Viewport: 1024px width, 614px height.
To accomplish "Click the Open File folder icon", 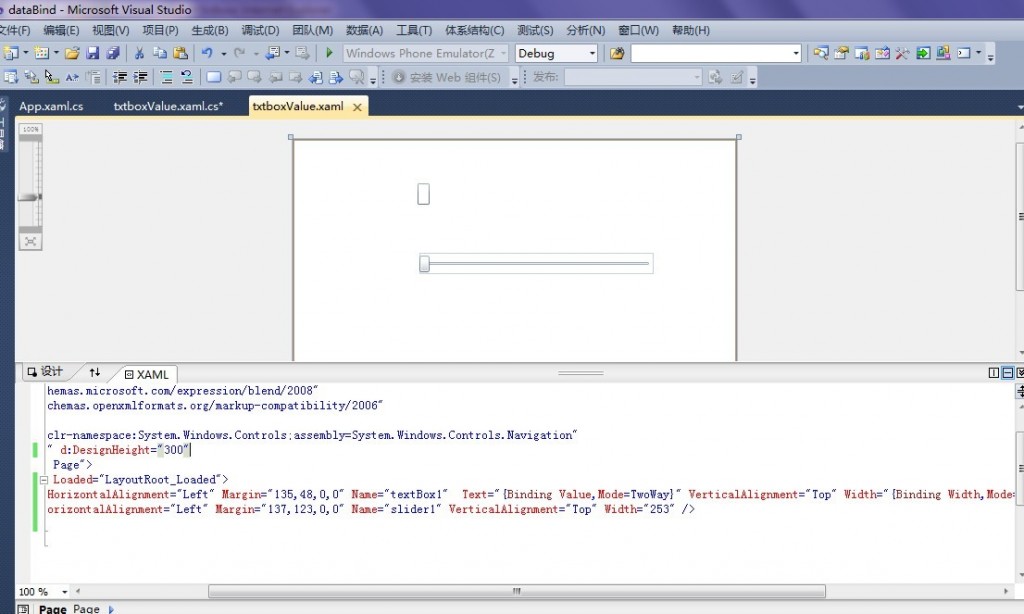I will (72, 53).
